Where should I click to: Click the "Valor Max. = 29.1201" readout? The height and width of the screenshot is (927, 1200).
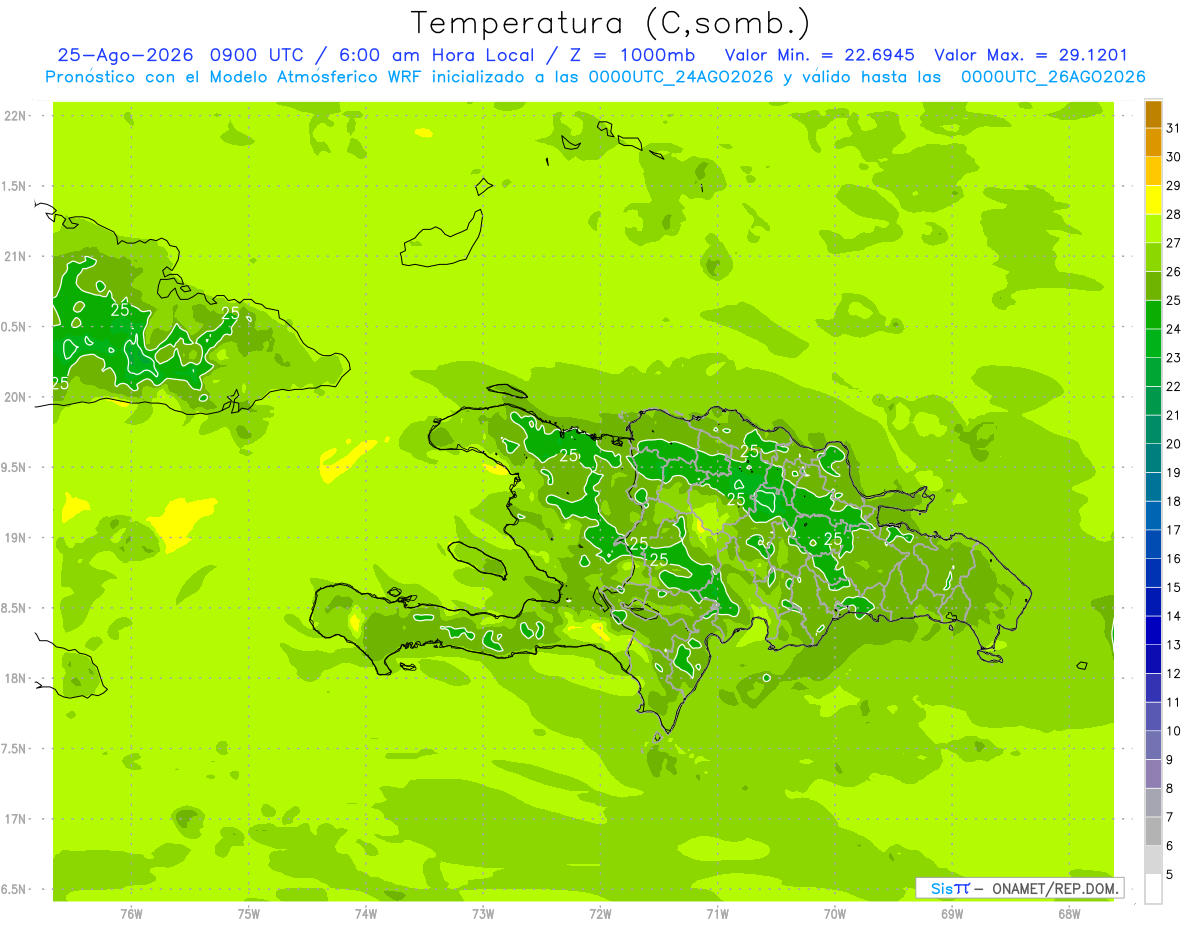[x=1030, y=55]
